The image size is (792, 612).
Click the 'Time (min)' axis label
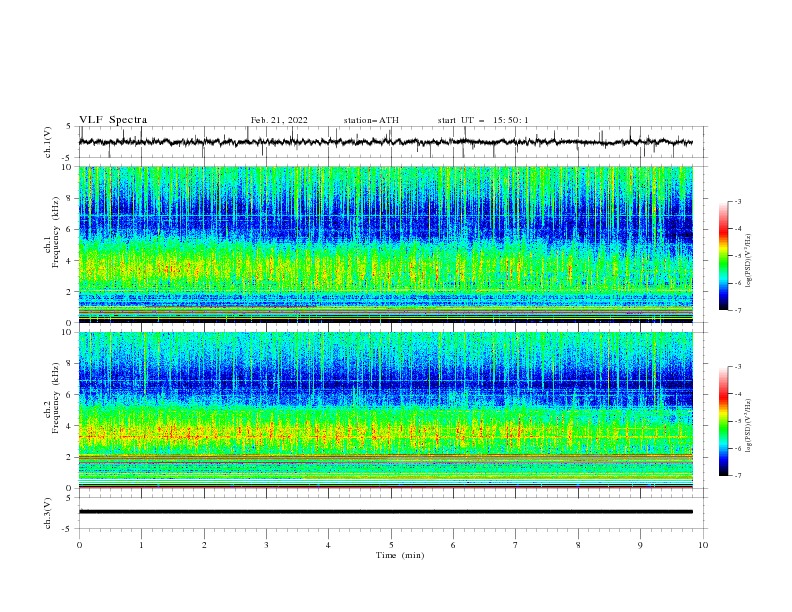coord(400,555)
